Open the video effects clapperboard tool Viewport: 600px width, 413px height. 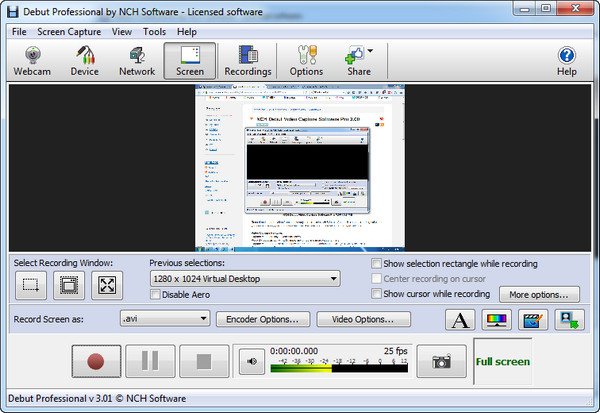533,320
